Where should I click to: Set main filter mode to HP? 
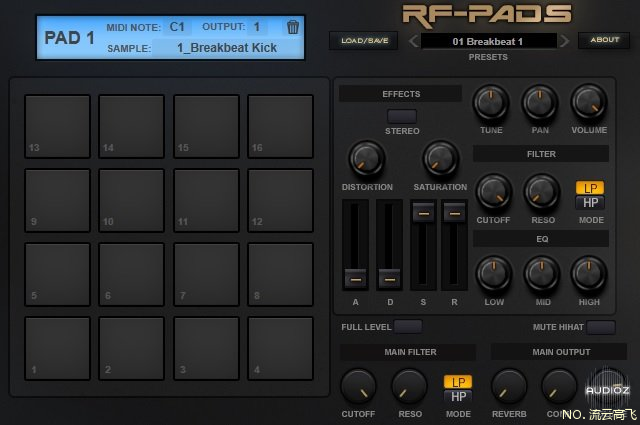tap(458, 396)
